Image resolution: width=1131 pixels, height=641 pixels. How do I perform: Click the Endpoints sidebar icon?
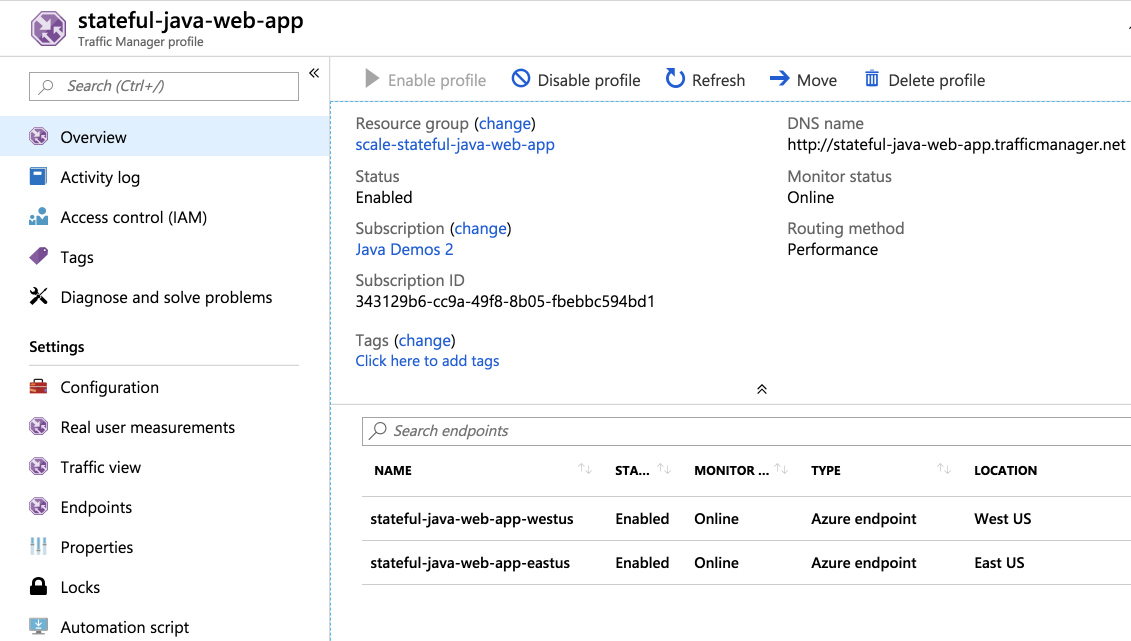tap(39, 507)
